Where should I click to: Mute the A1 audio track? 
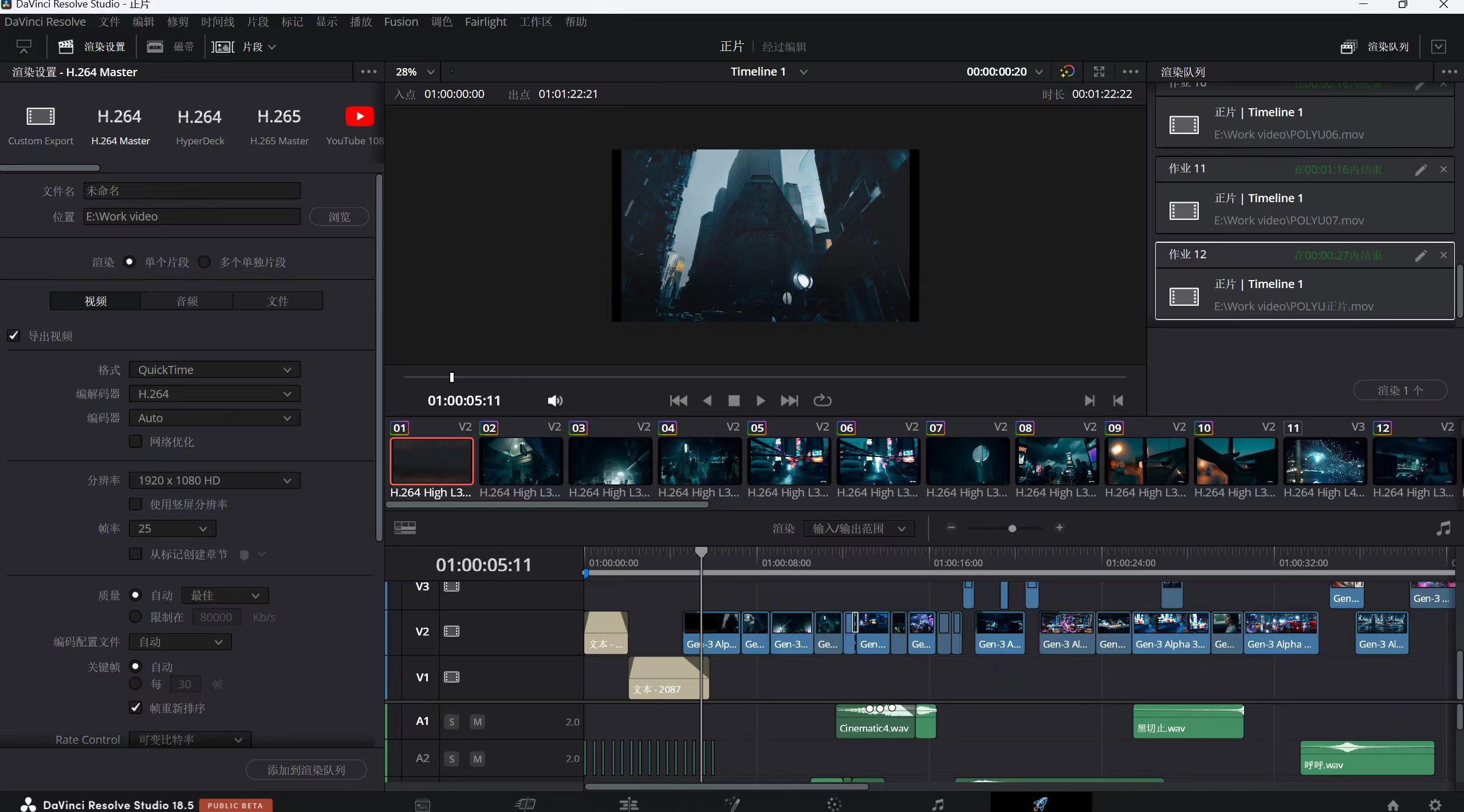click(x=477, y=722)
